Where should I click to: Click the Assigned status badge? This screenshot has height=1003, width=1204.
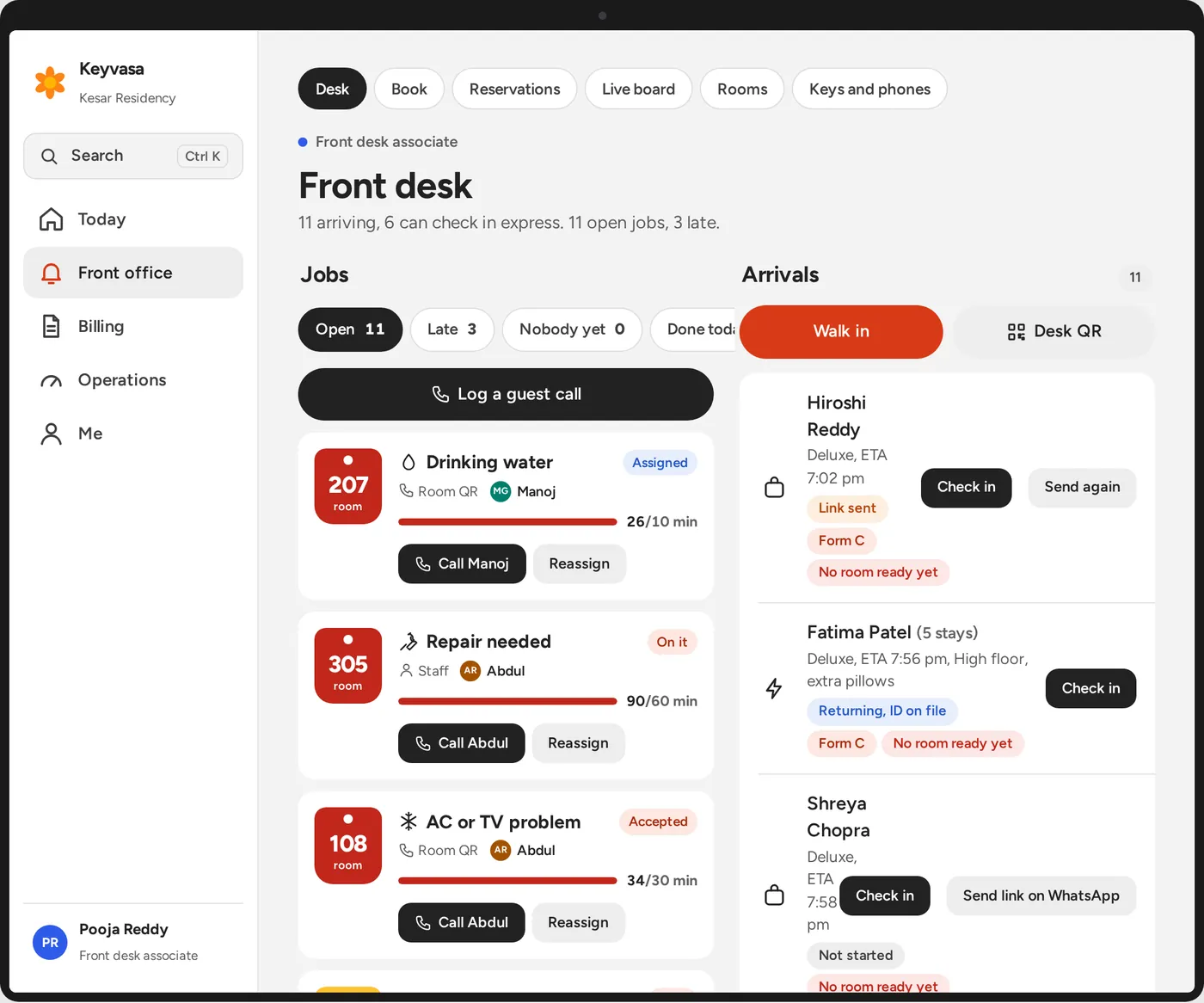pyautogui.click(x=660, y=463)
